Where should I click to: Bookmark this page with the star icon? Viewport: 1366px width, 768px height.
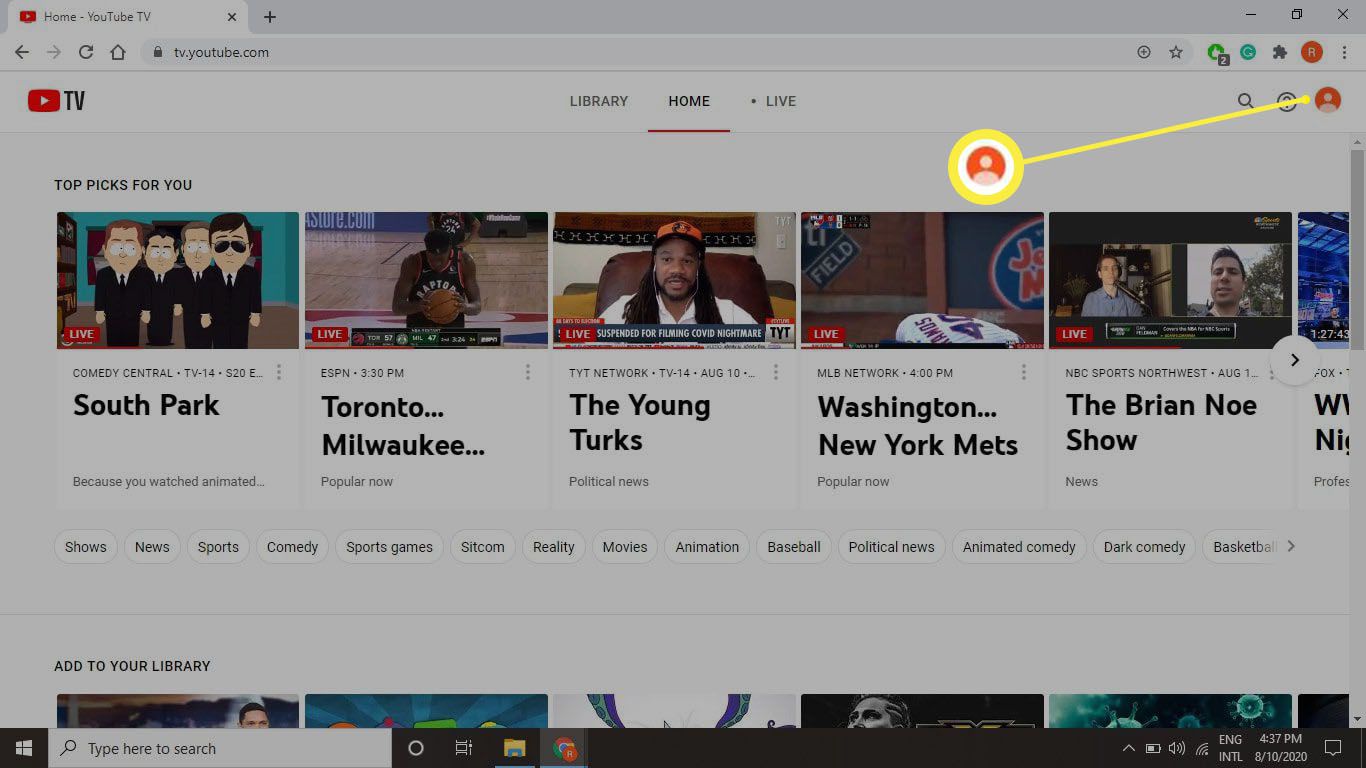click(x=1176, y=52)
